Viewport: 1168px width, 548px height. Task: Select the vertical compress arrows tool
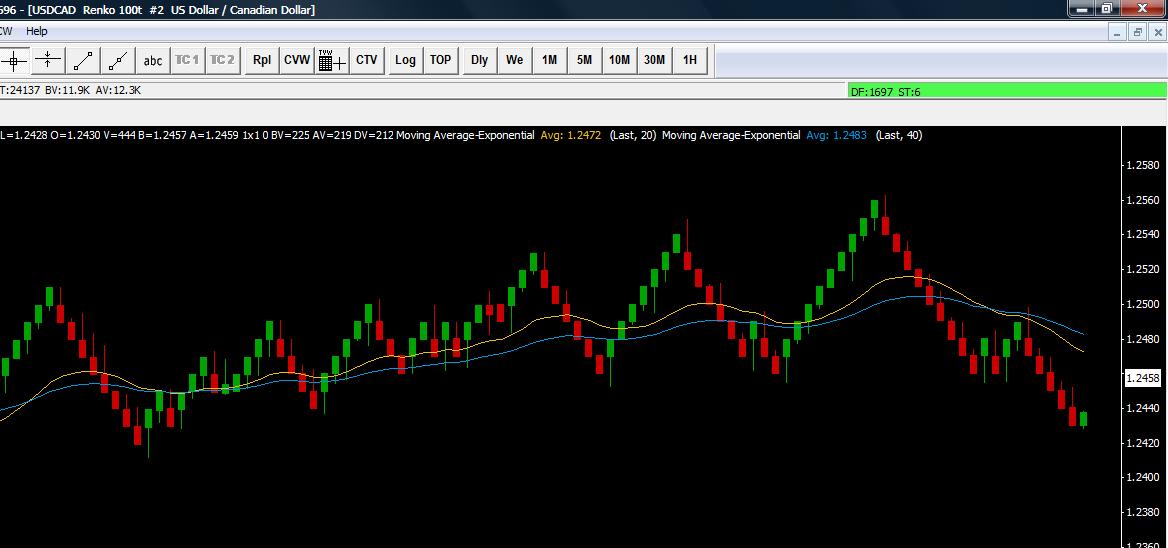click(48, 60)
